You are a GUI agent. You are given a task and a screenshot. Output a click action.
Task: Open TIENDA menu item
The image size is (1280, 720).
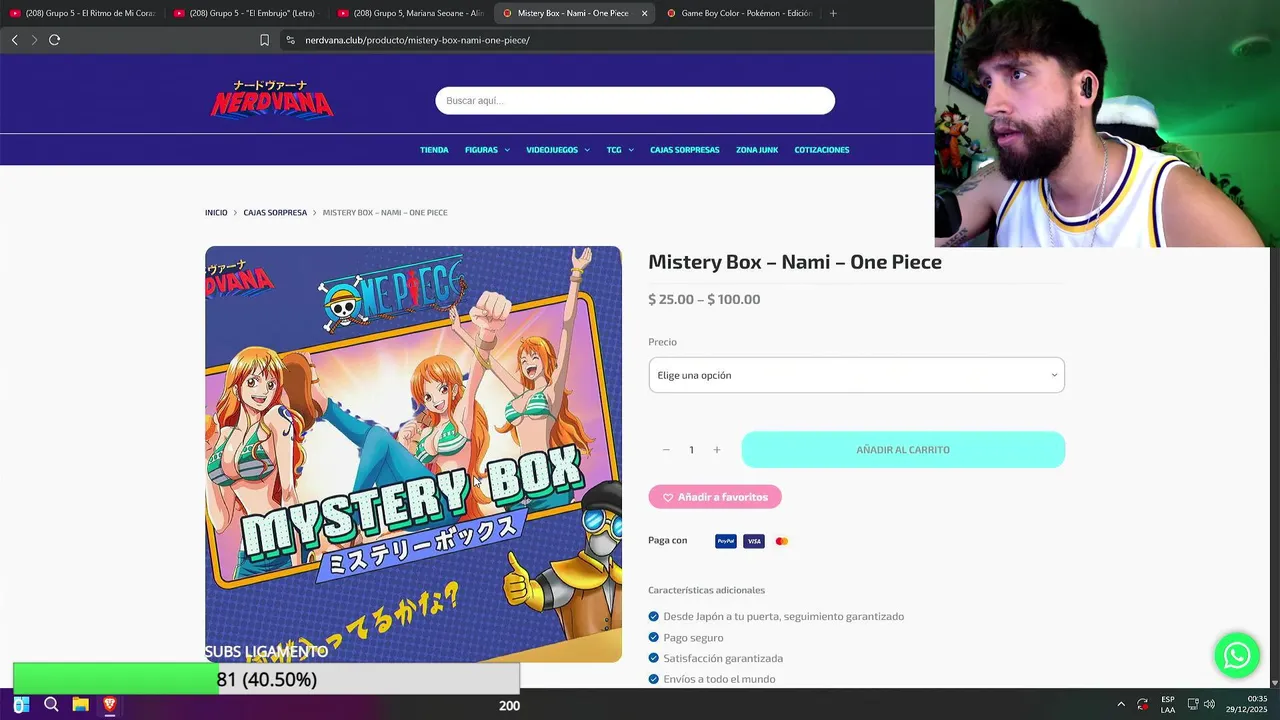click(x=434, y=150)
